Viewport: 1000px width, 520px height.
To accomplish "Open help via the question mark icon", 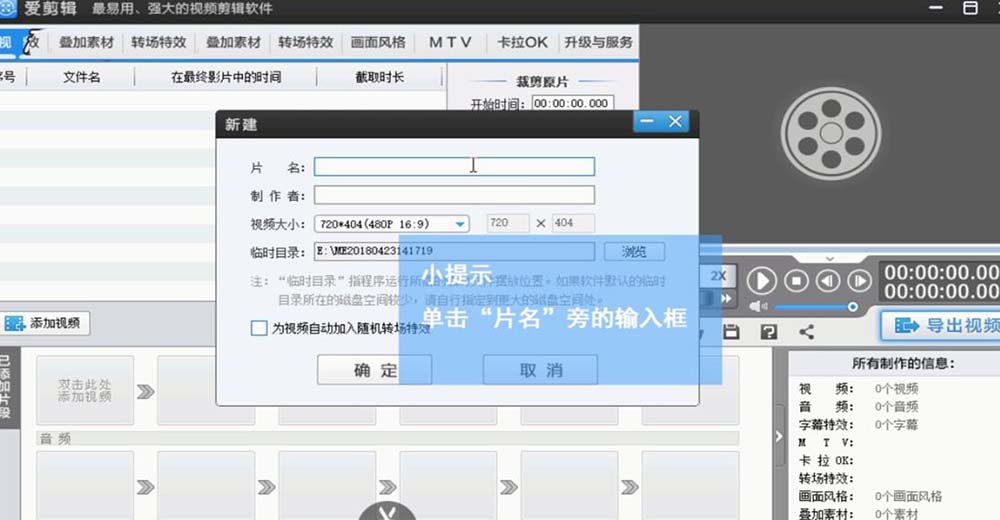I will click(x=769, y=332).
